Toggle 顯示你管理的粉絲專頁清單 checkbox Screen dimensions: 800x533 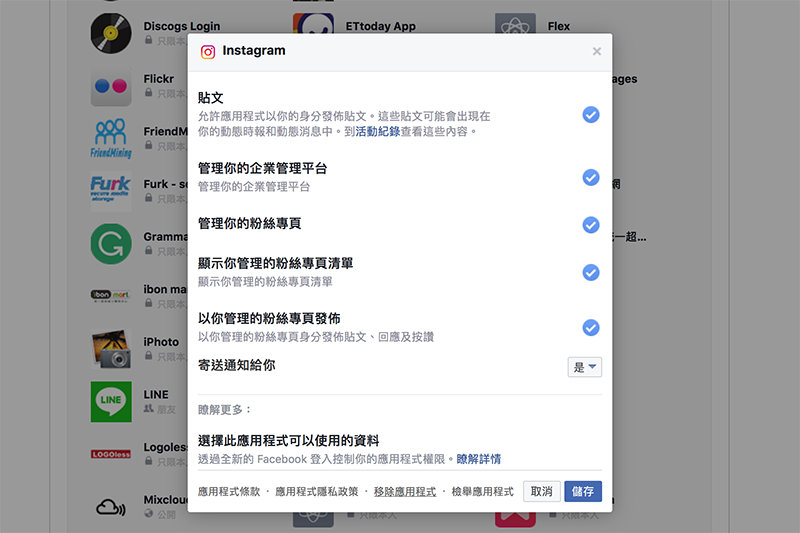click(591, 272)
